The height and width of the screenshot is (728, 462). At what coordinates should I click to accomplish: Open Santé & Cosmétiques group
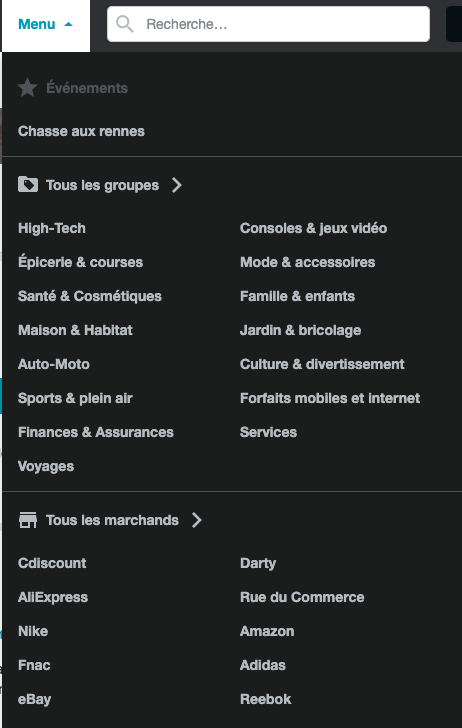point(90,296)
